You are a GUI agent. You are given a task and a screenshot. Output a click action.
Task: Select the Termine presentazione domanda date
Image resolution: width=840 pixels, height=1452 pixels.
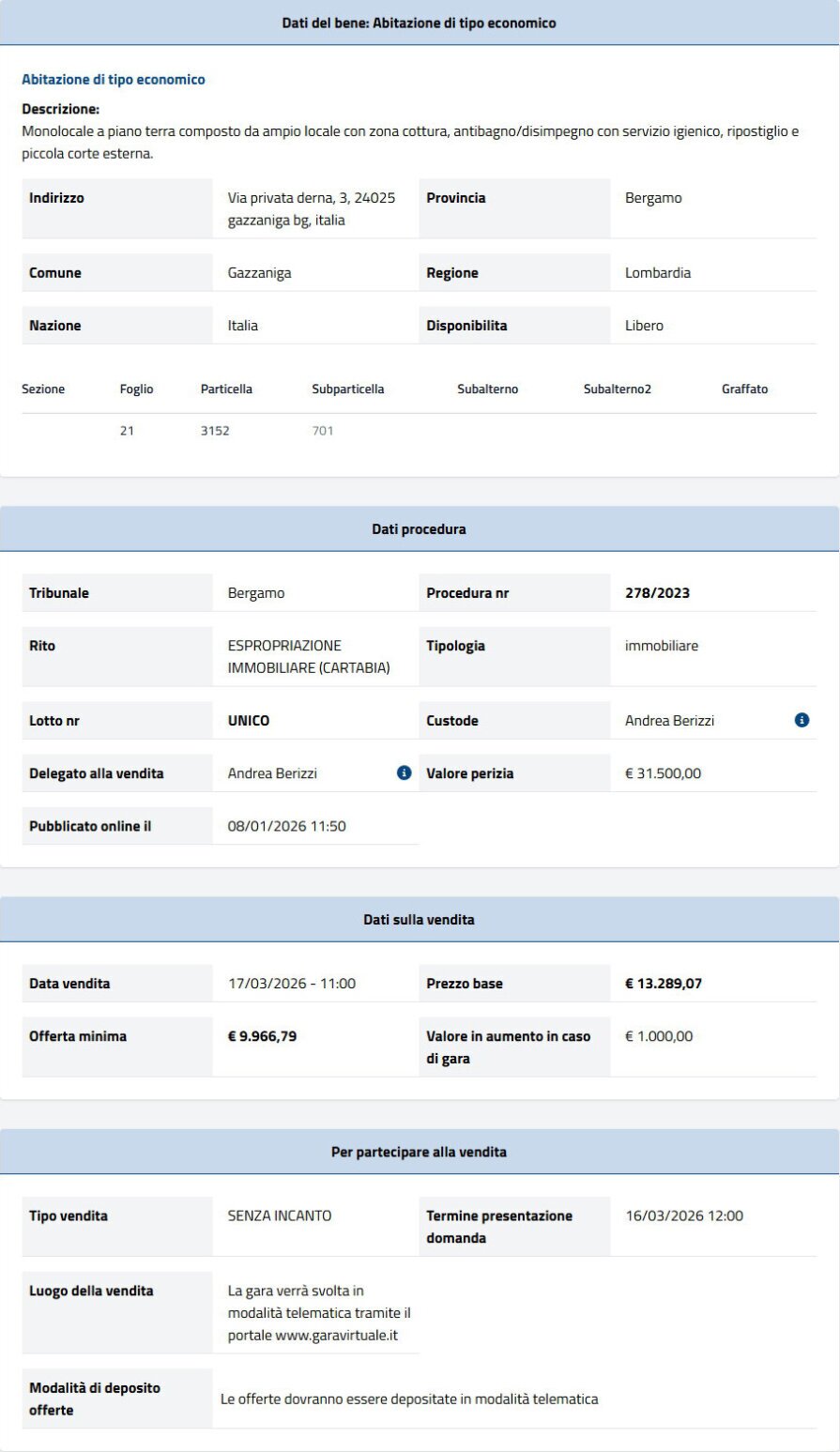point(684,1215)
